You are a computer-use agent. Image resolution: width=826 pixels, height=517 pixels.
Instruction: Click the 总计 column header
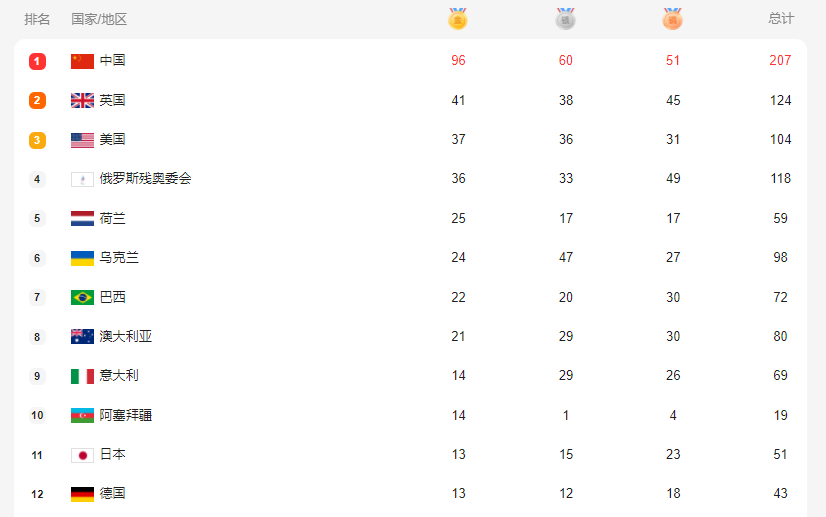pyautogui.click(x=781, y=19)
